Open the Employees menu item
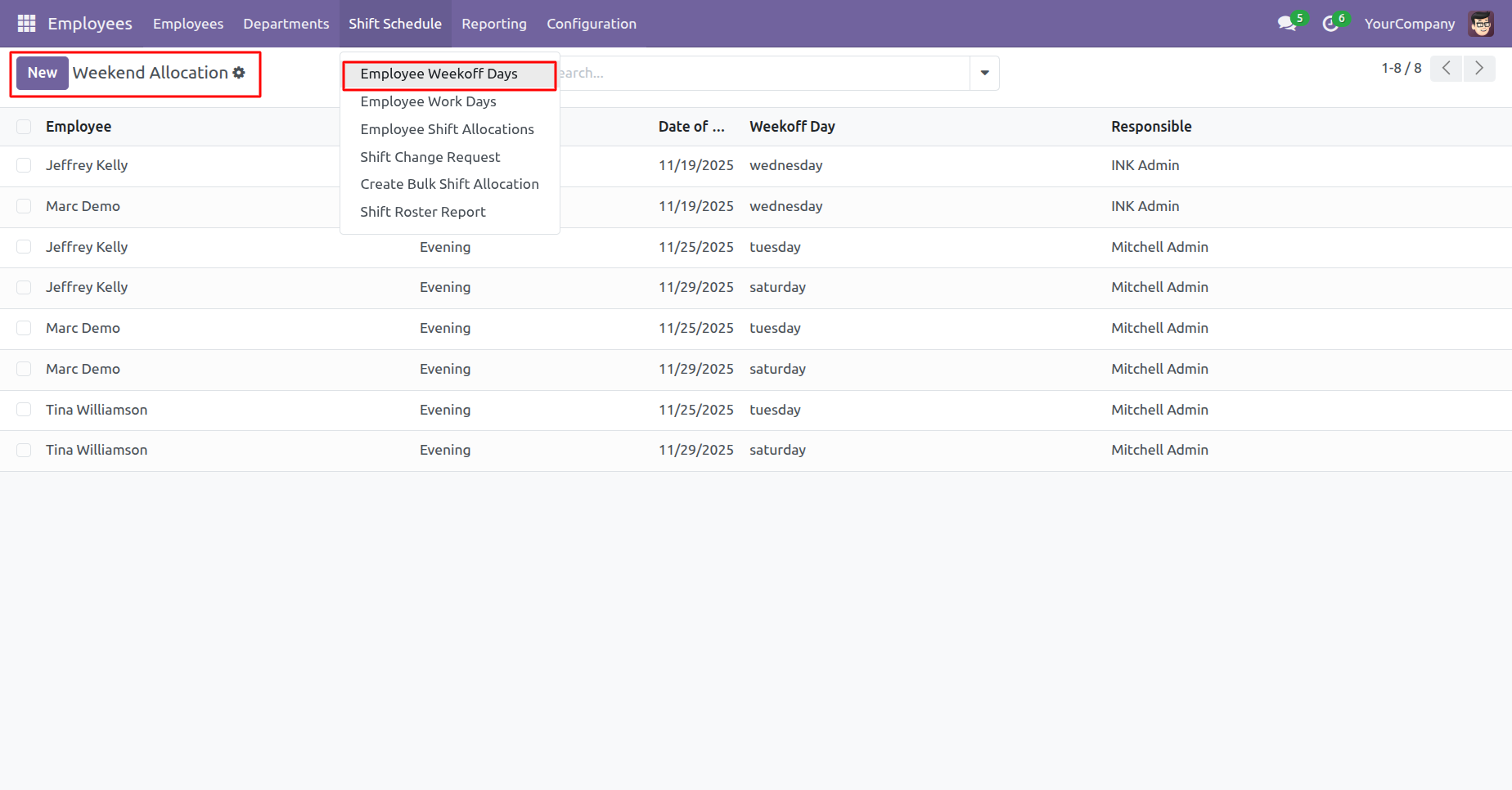1512x790 pixels. point(188,24)
